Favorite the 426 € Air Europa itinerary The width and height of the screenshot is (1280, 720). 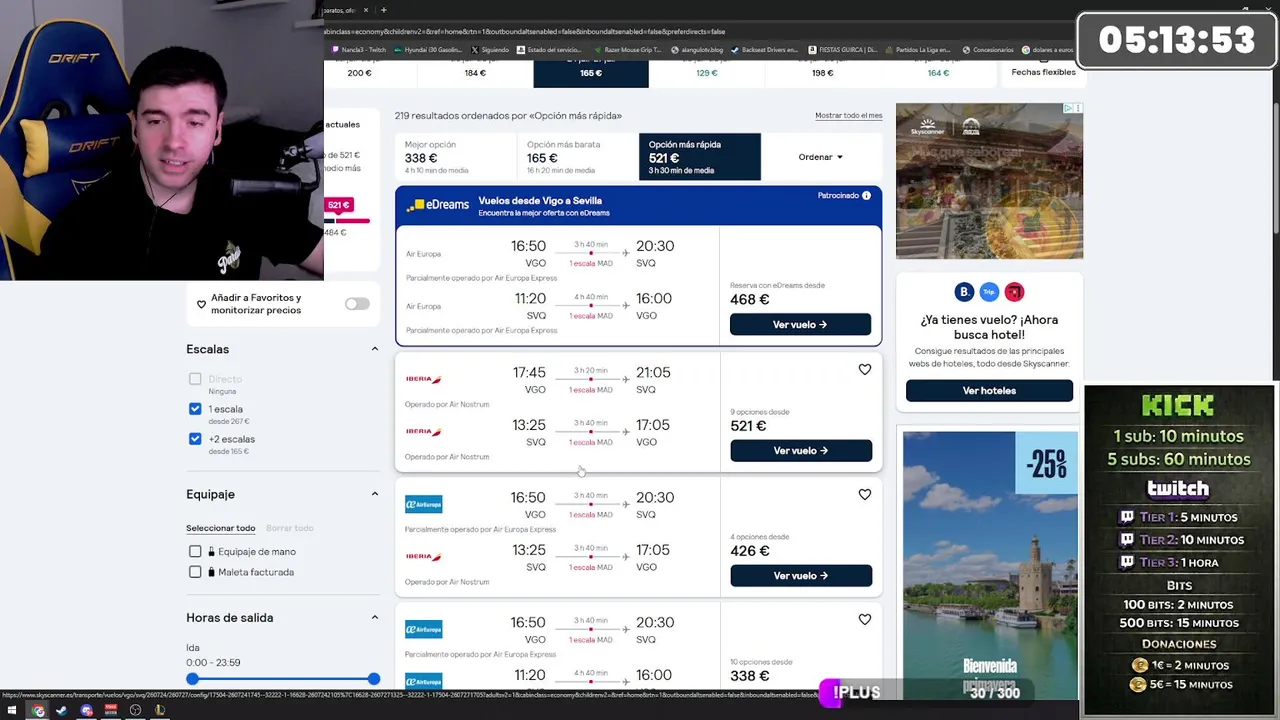865,495
